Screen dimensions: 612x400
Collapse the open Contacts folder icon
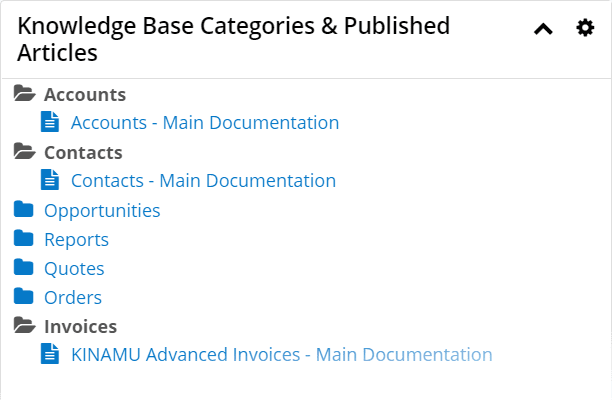[x=25, y=151]
